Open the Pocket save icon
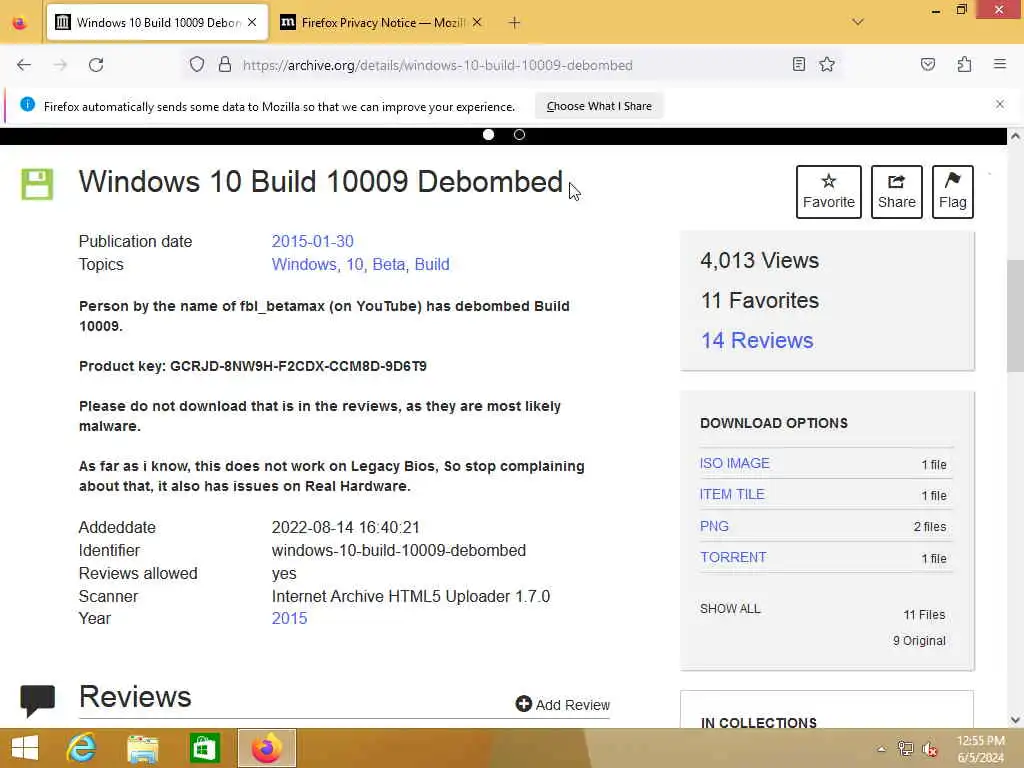 (928, 64)
